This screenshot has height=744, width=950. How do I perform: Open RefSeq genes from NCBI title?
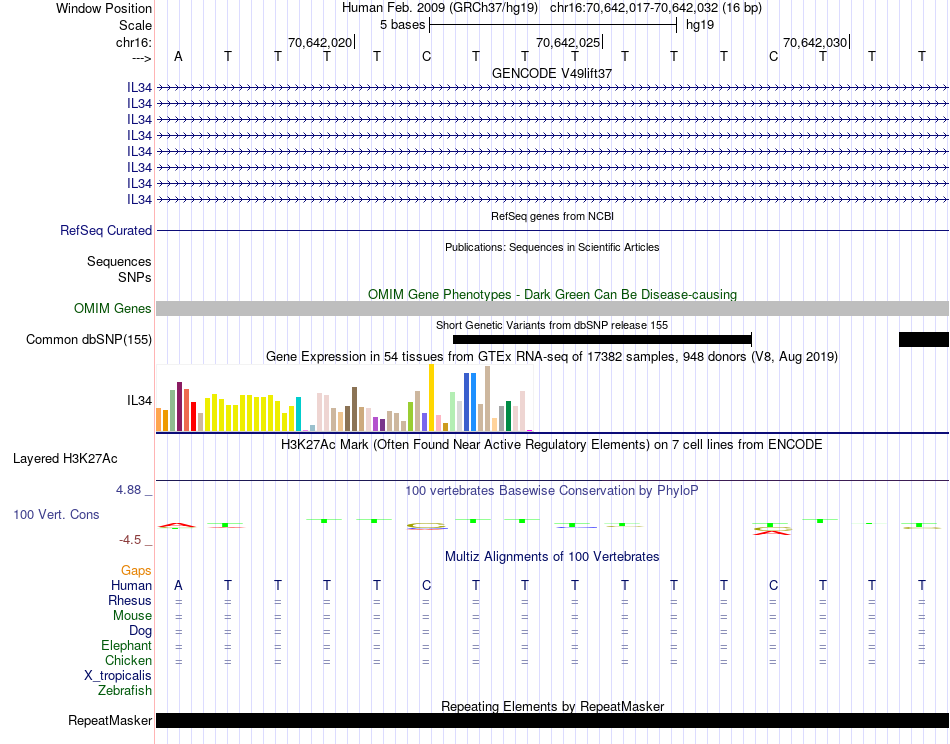coord(552,216)
